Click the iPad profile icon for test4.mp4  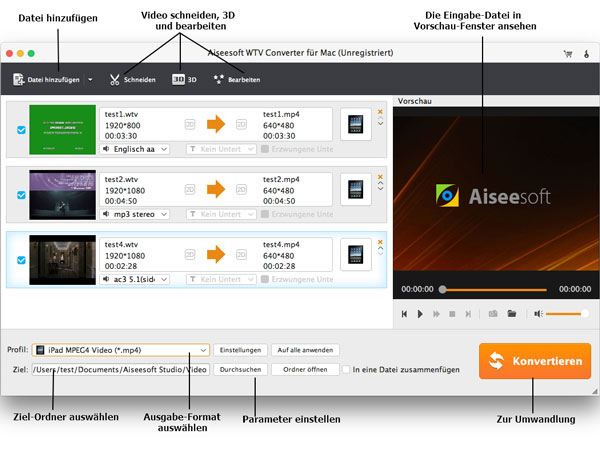pos(355,255)
